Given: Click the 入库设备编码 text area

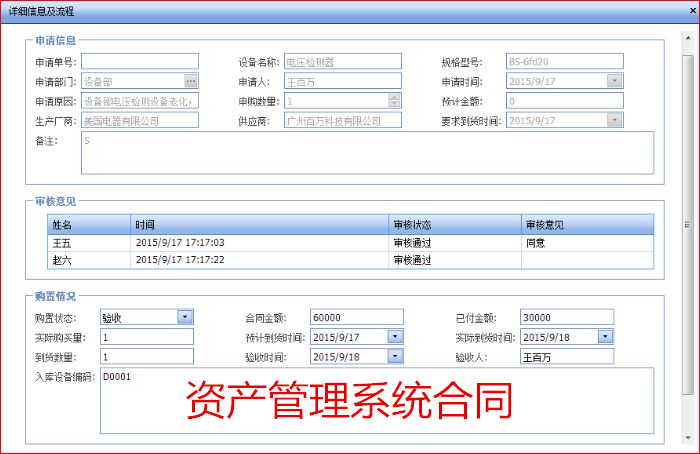Looking at the screenshot, I should click(x=377, y=400).
